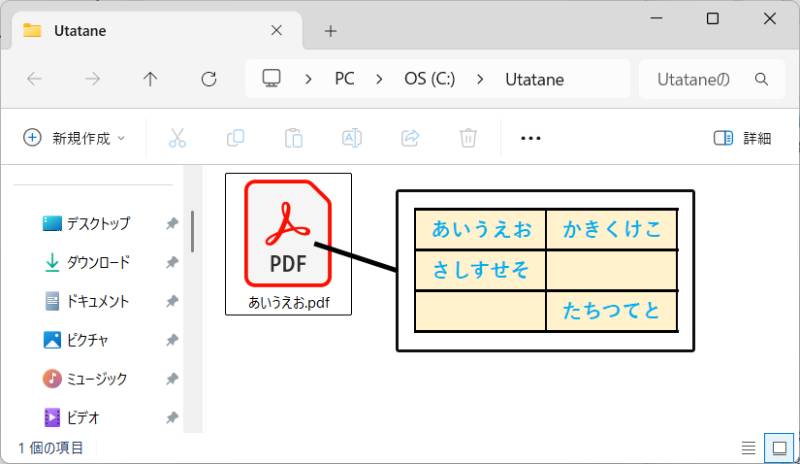Go up one folder level

pyautogui.click(x=150, y=79)
